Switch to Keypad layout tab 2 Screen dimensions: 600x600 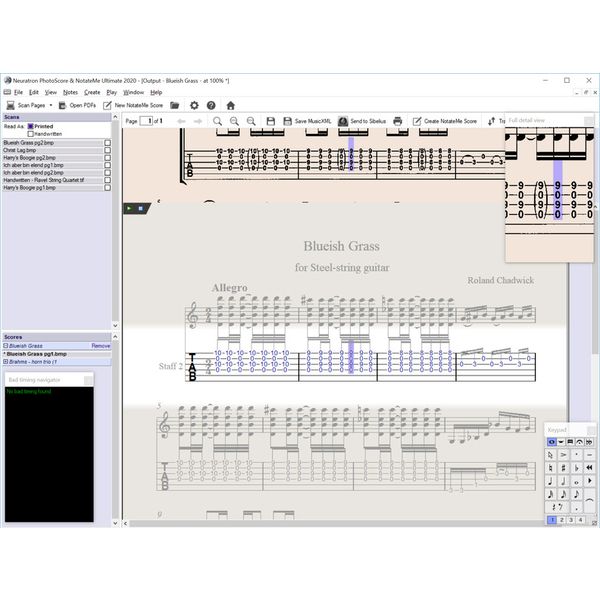click(x=562, y=520)
